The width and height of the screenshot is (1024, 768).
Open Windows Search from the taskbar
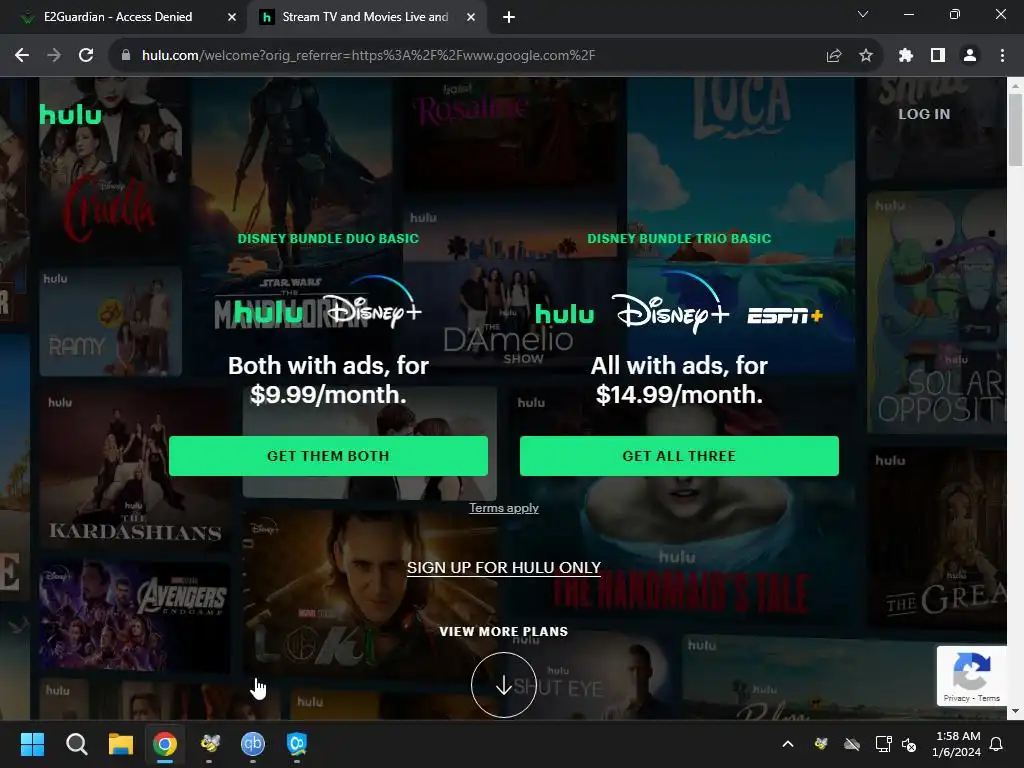point(76,744)
